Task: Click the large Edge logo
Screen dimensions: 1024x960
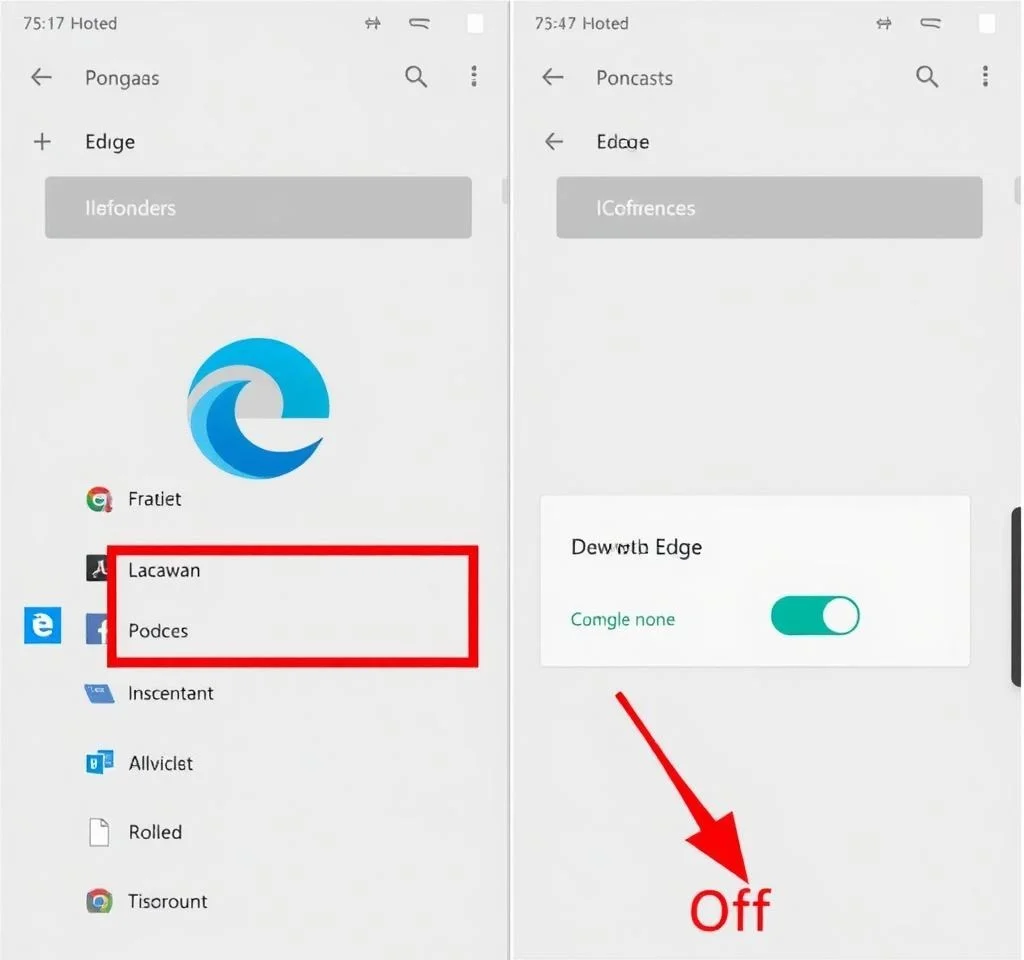Action: [259, 408]
